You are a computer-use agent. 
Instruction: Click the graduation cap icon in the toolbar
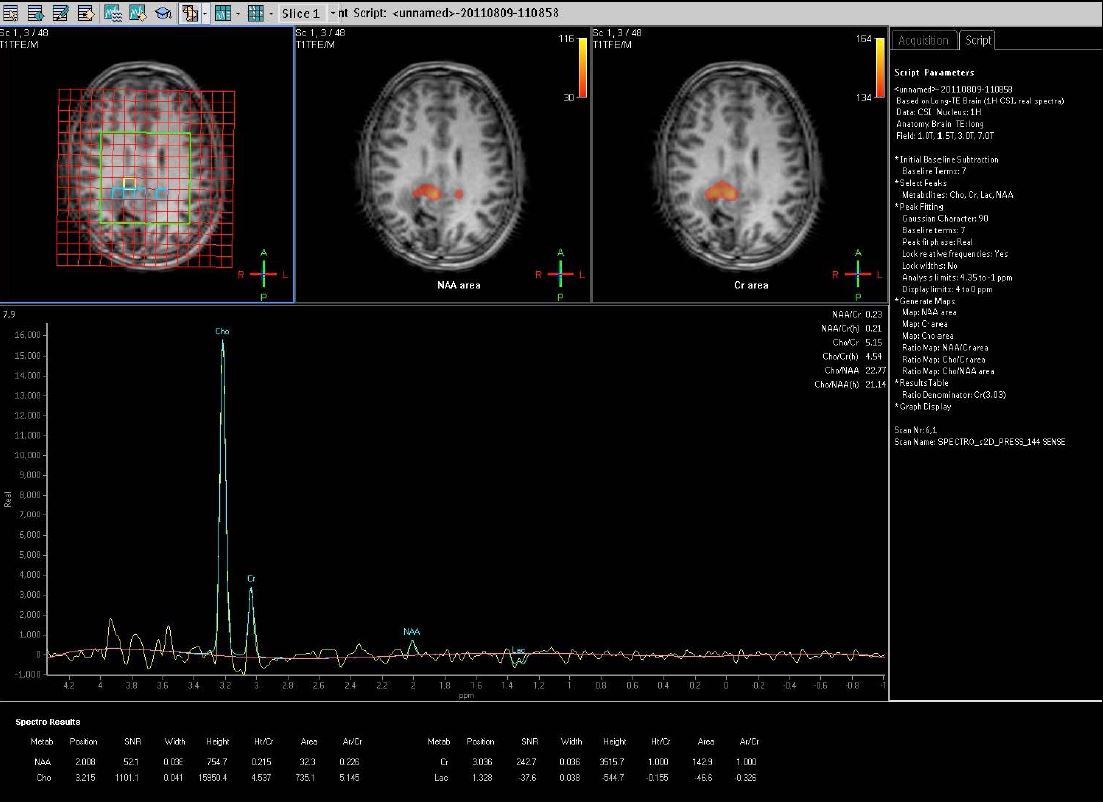click(x=161, y=13)
